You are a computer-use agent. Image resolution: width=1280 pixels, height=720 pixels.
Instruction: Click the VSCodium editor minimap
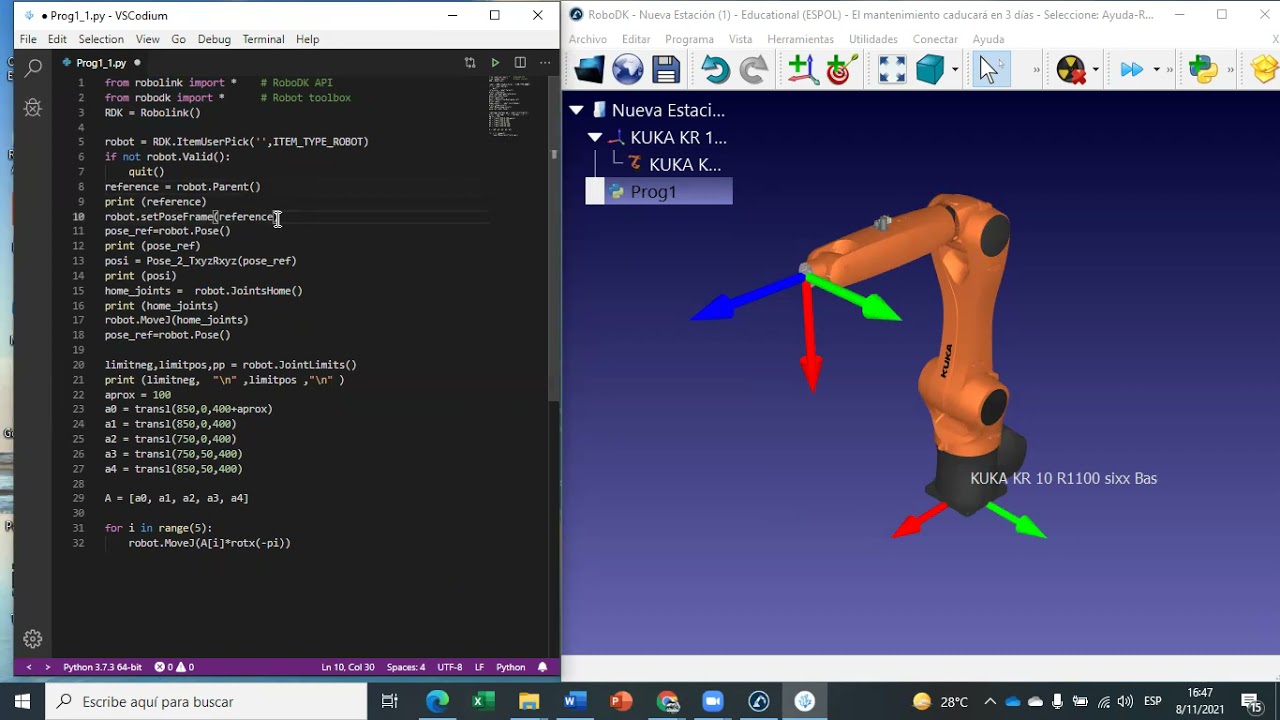pyautogui.click(x=516, y=105)
